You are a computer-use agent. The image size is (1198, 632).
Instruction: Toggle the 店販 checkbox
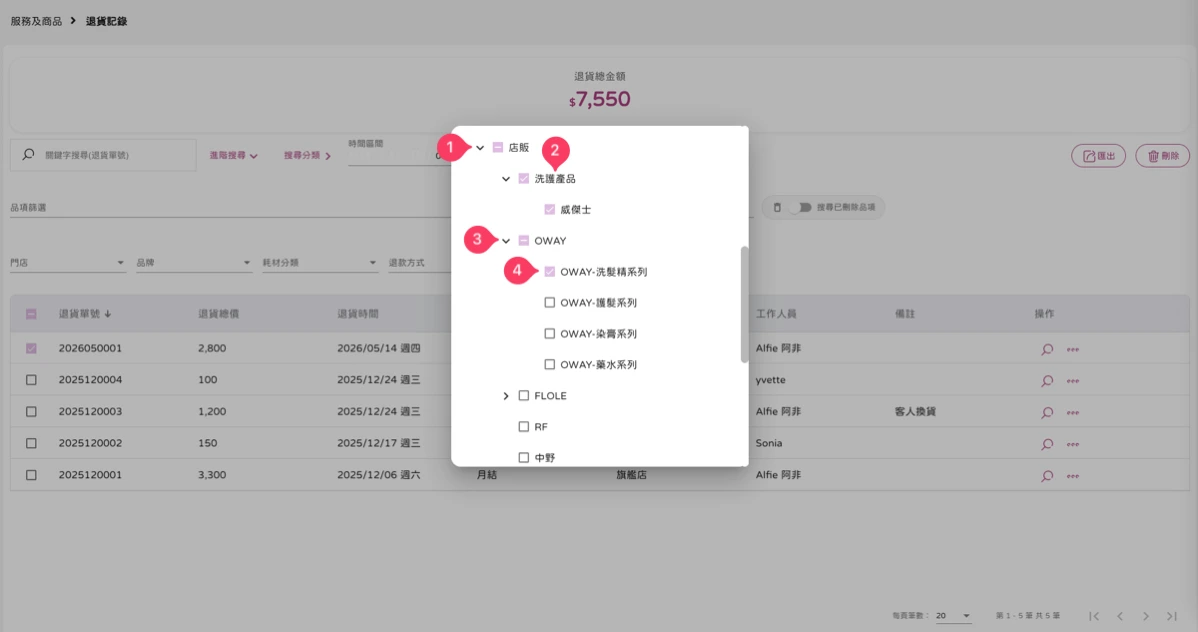coord(497,147)
